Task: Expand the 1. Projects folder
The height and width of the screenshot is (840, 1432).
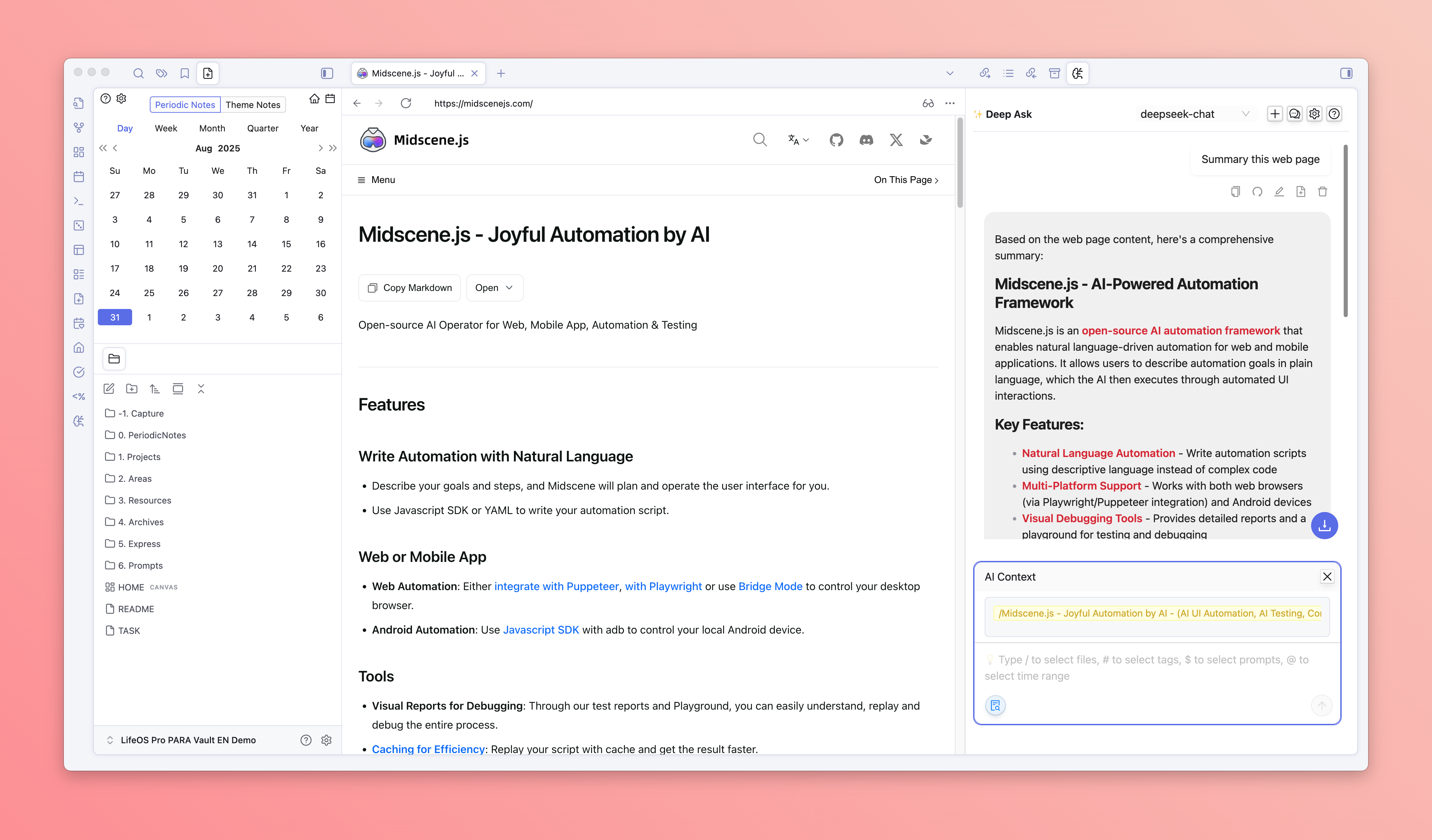Action: (x=139, y=457)
